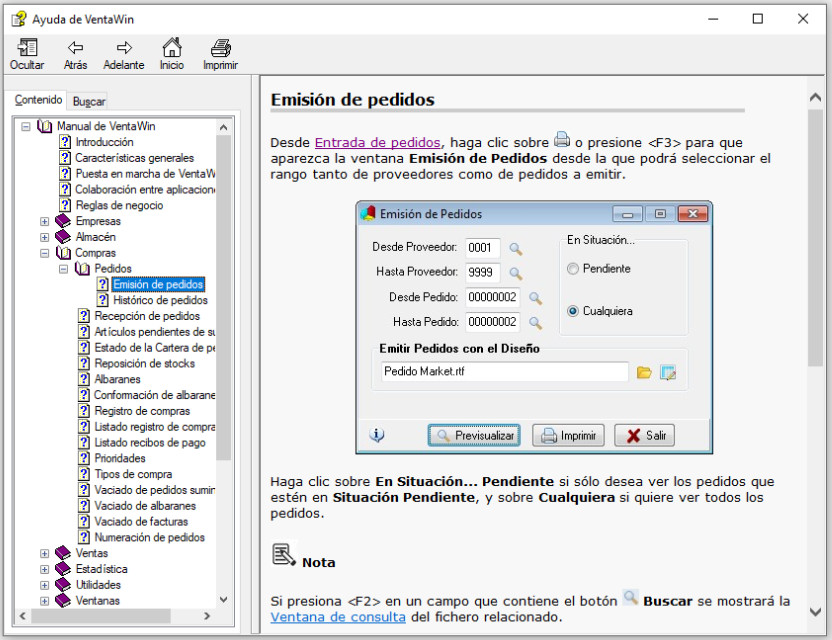This screenshot has width=832, height=640.
Task: Select the Cualquiera radio button
Action: [573, 311]
